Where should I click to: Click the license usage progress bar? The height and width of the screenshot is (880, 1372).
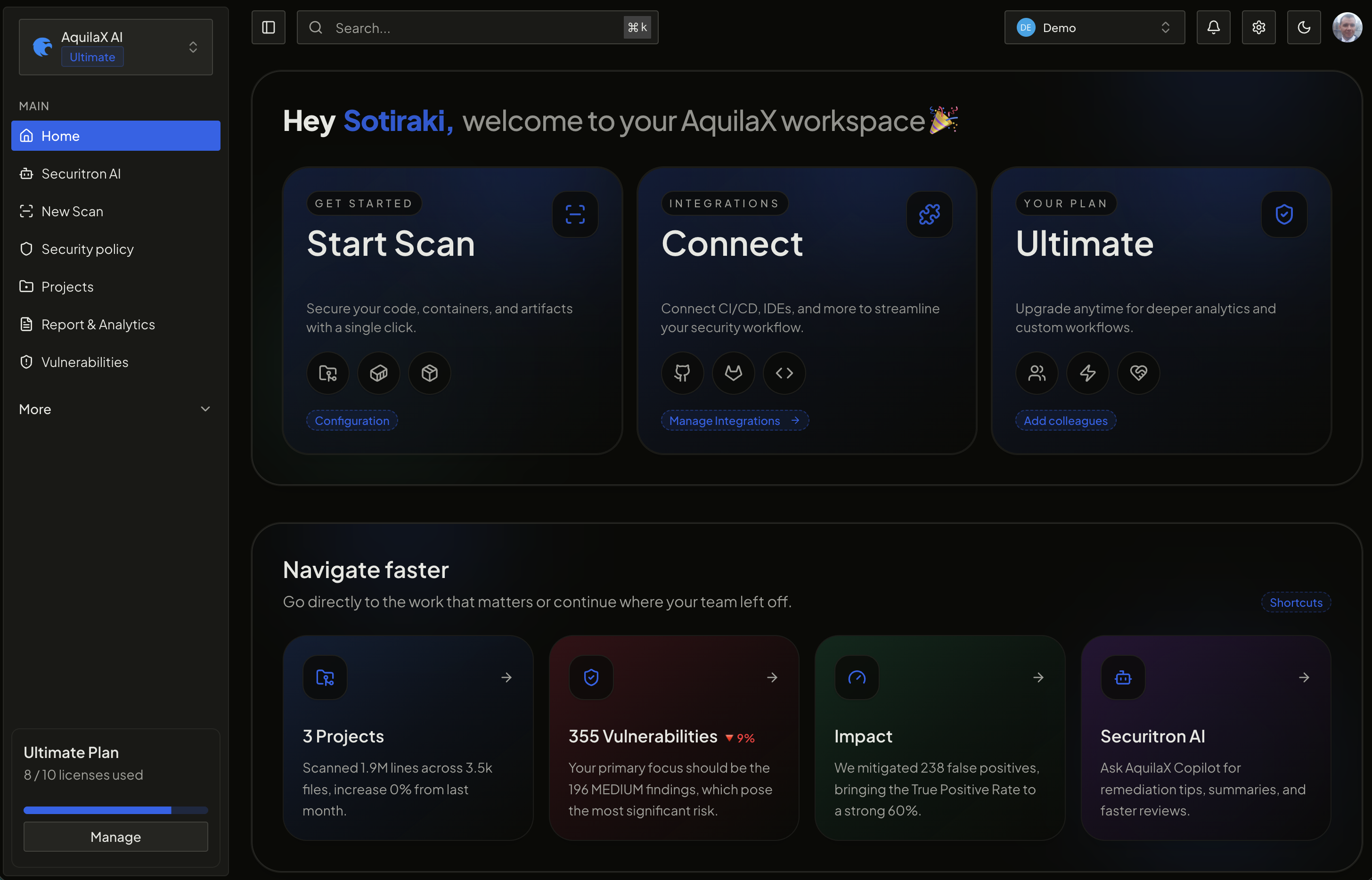[114, 810]
